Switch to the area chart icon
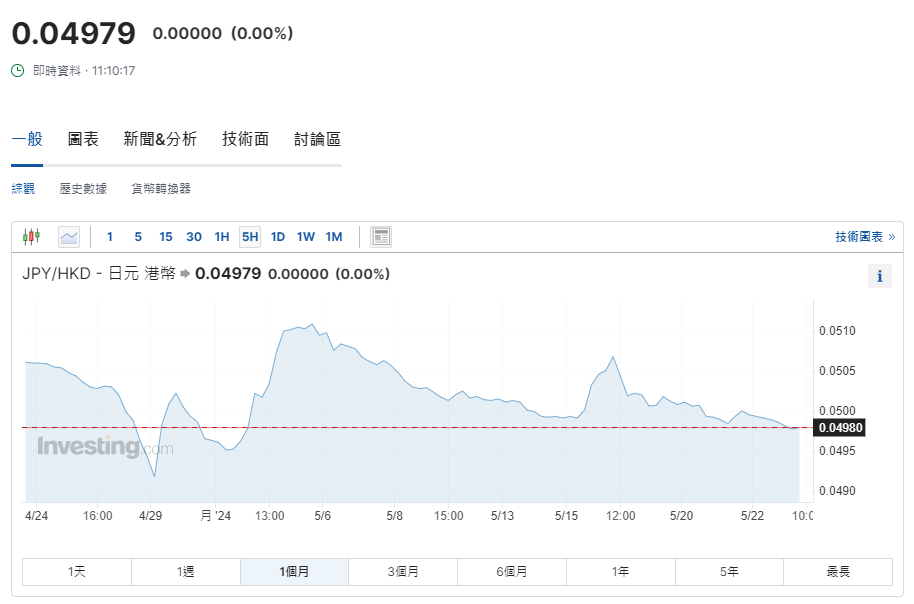 69,237
